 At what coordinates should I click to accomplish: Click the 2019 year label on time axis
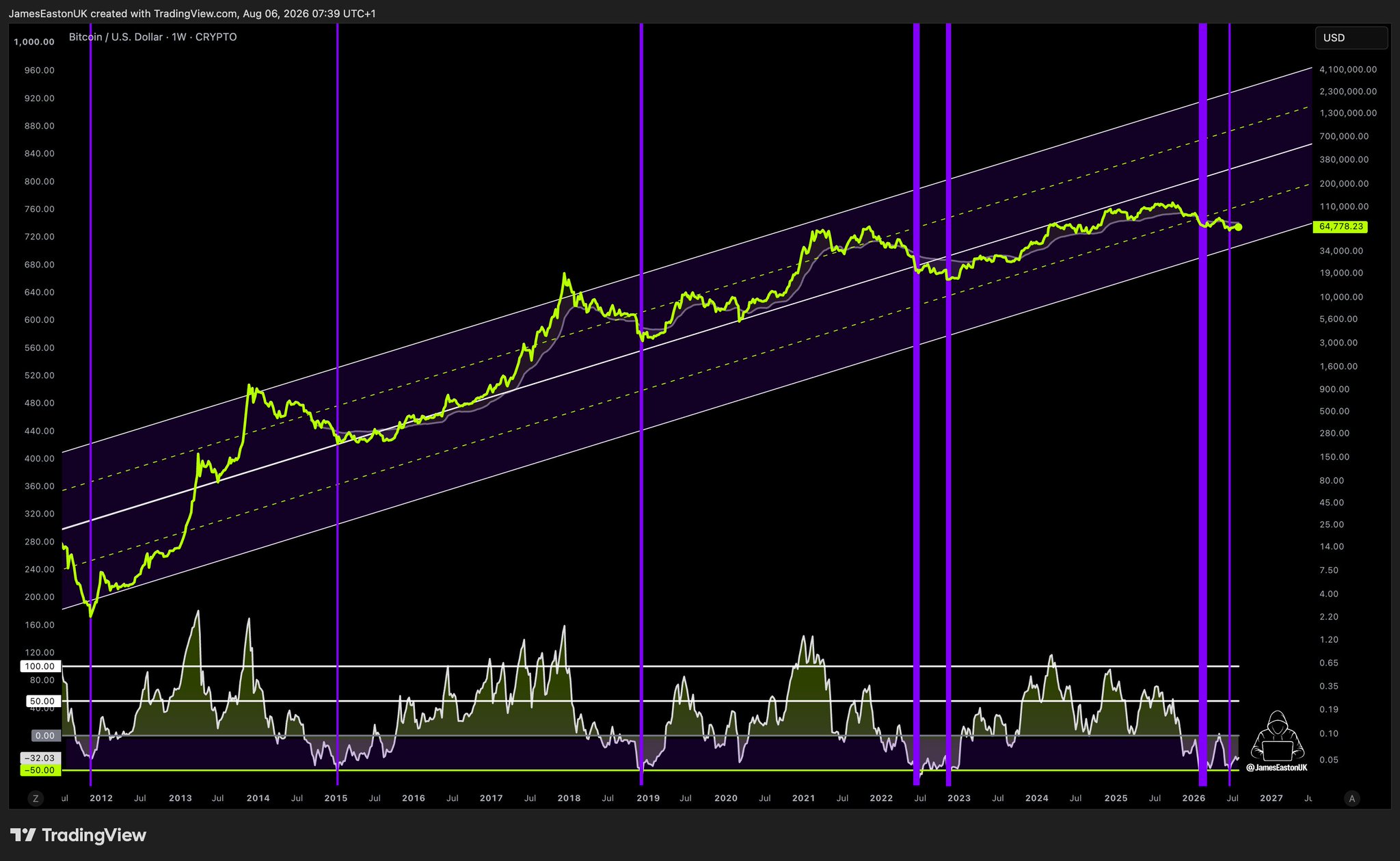[648, 798]
